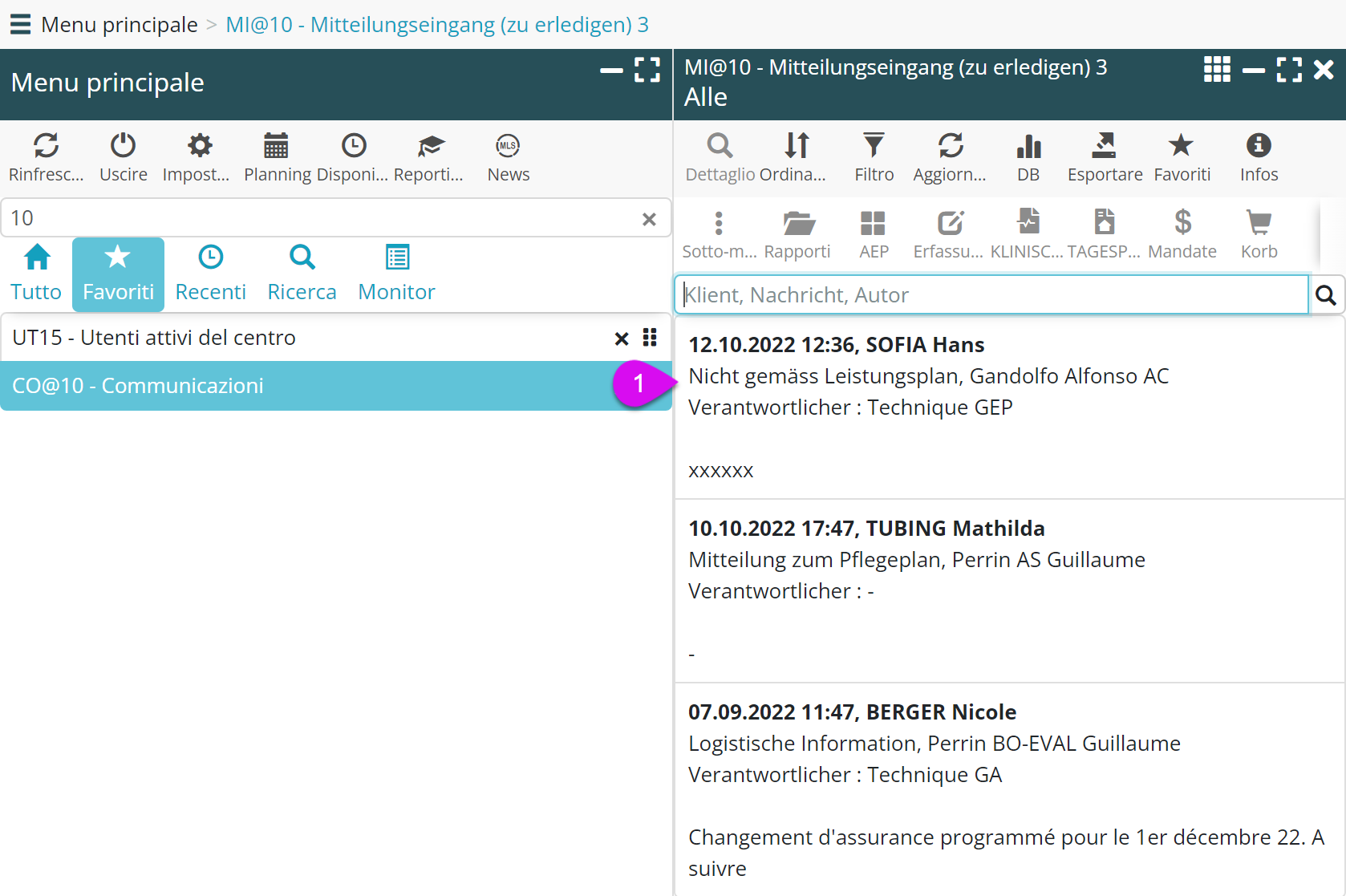Remove UT15 favorite with X icon
The width and height of the screenshot is (1346, 896).
[x=621, y=339]
